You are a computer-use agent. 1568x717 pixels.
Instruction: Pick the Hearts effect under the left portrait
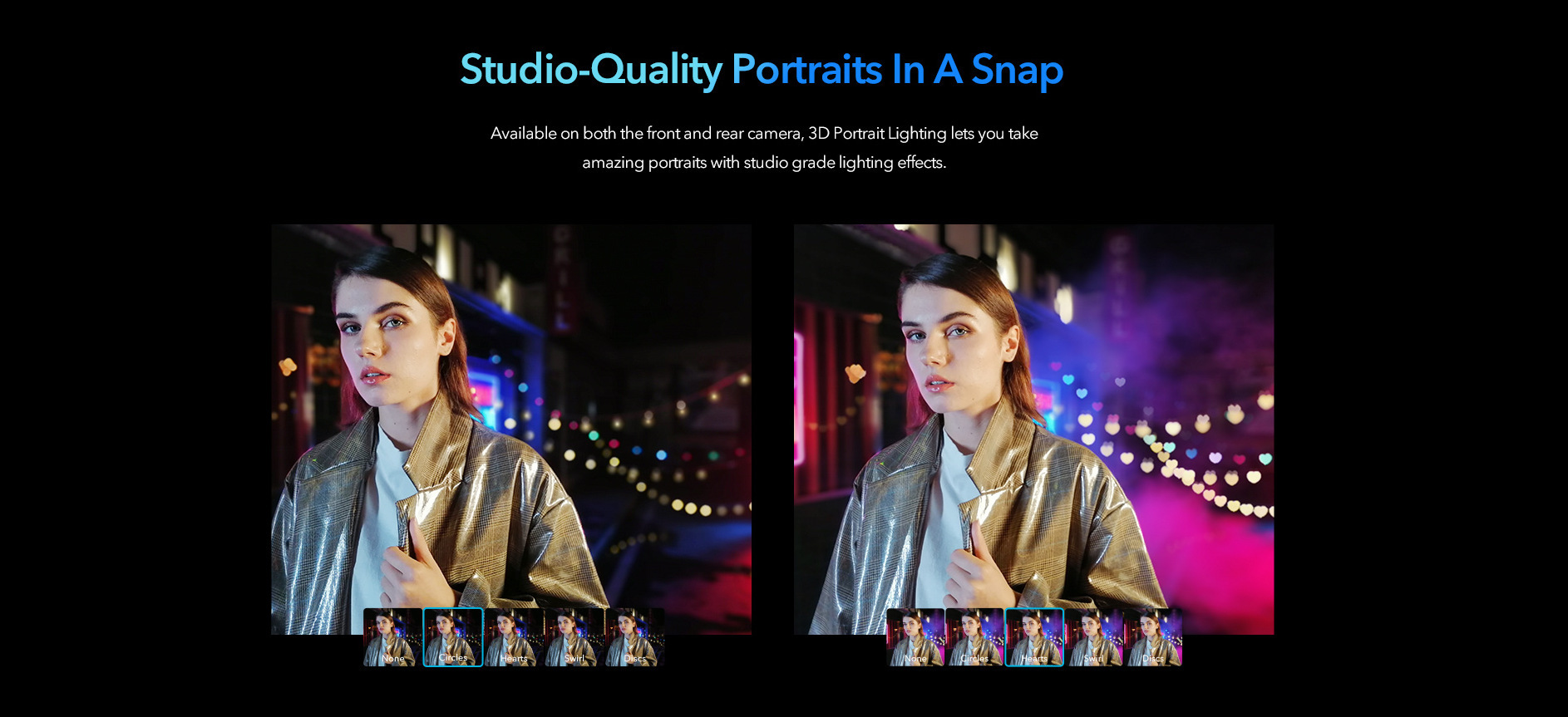click(x=514, y=637)
